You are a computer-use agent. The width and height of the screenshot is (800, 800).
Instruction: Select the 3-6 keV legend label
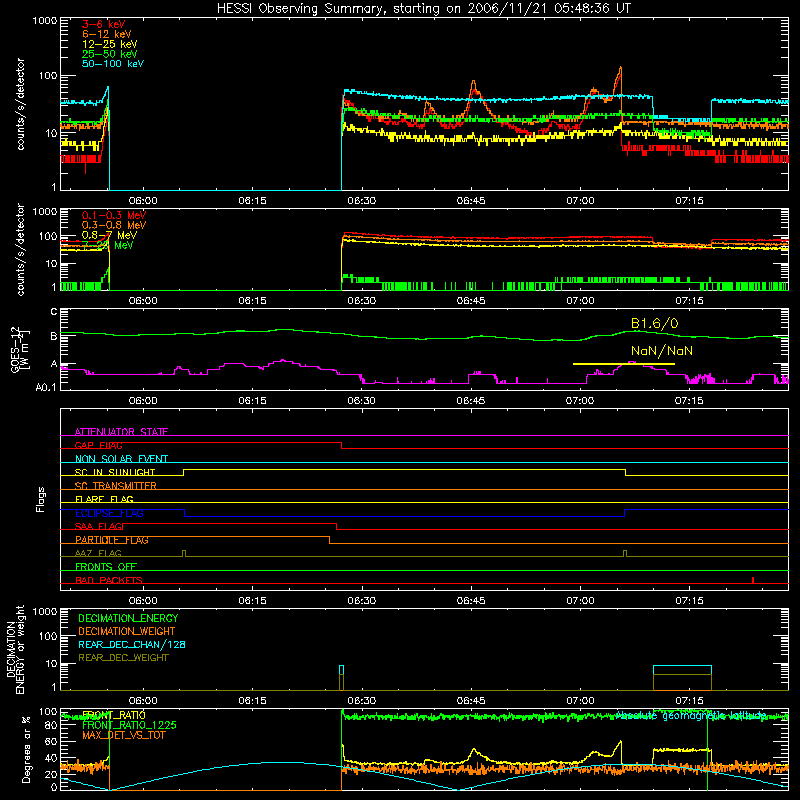click(x=103, y=24)
